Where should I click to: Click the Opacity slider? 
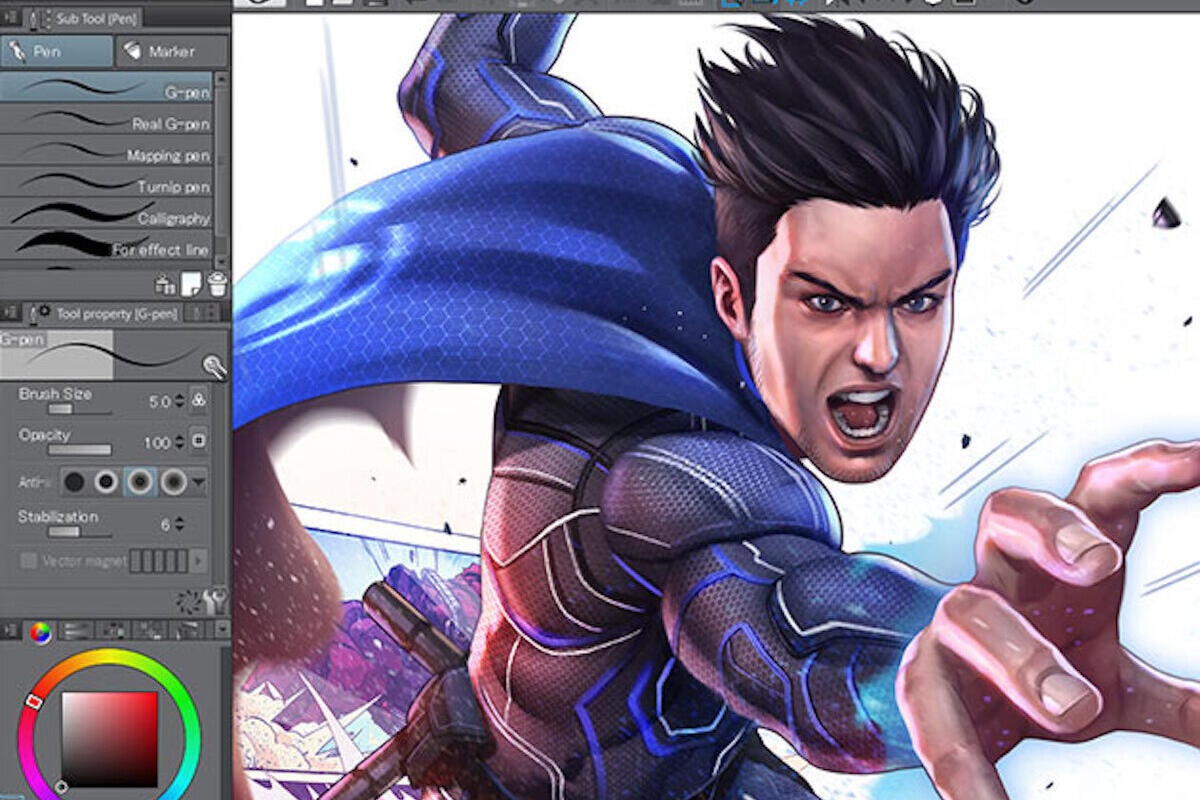[80, 450]
